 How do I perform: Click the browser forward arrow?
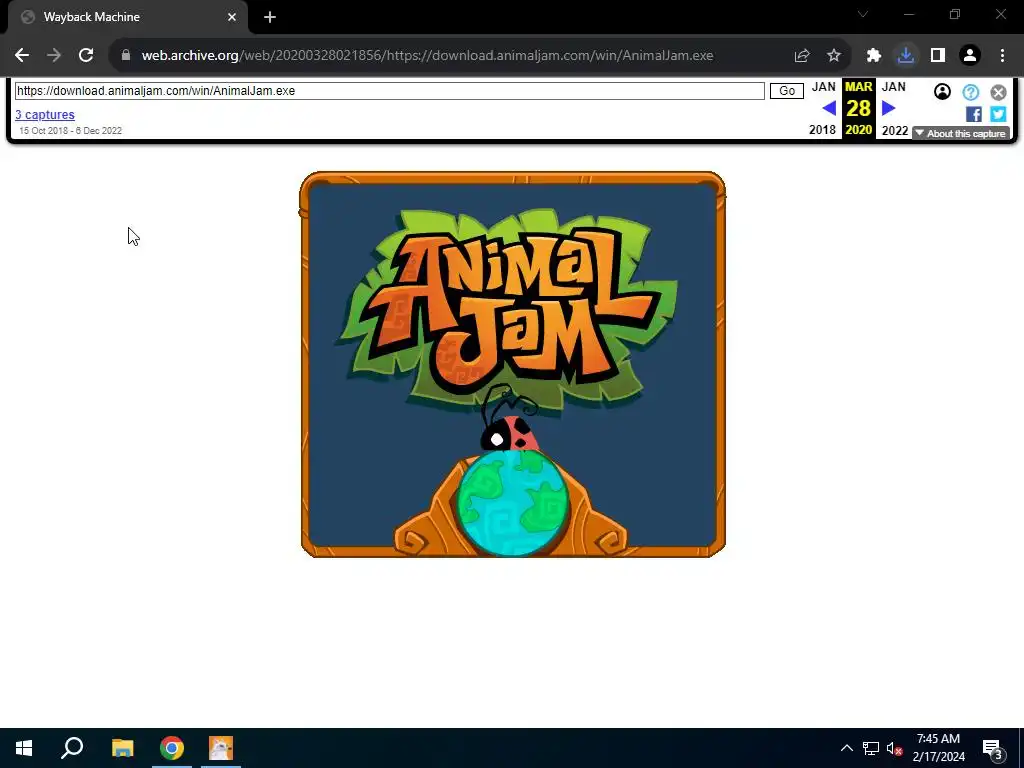coord(54,56)
